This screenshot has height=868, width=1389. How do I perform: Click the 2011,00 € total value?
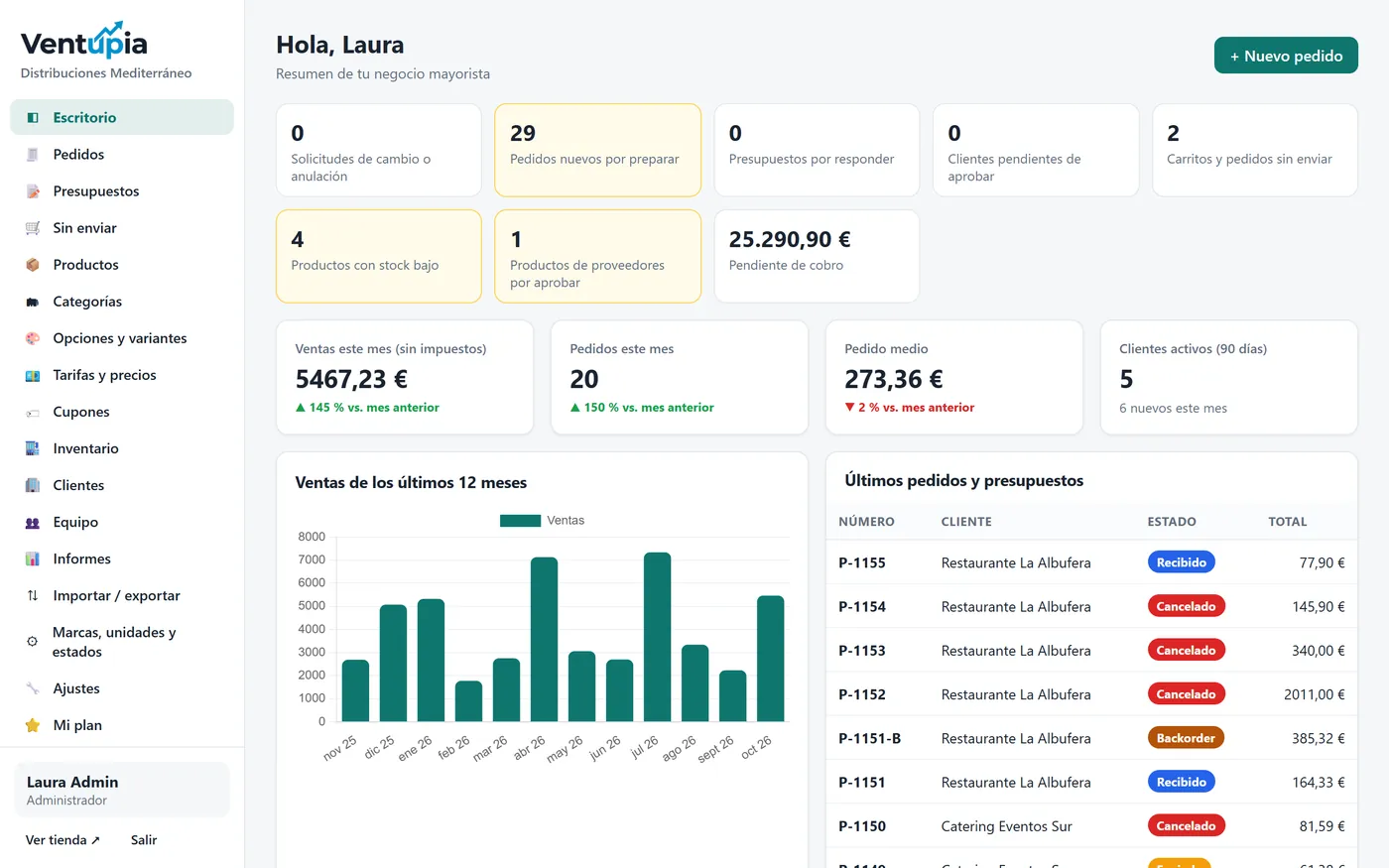(1315, 694)
